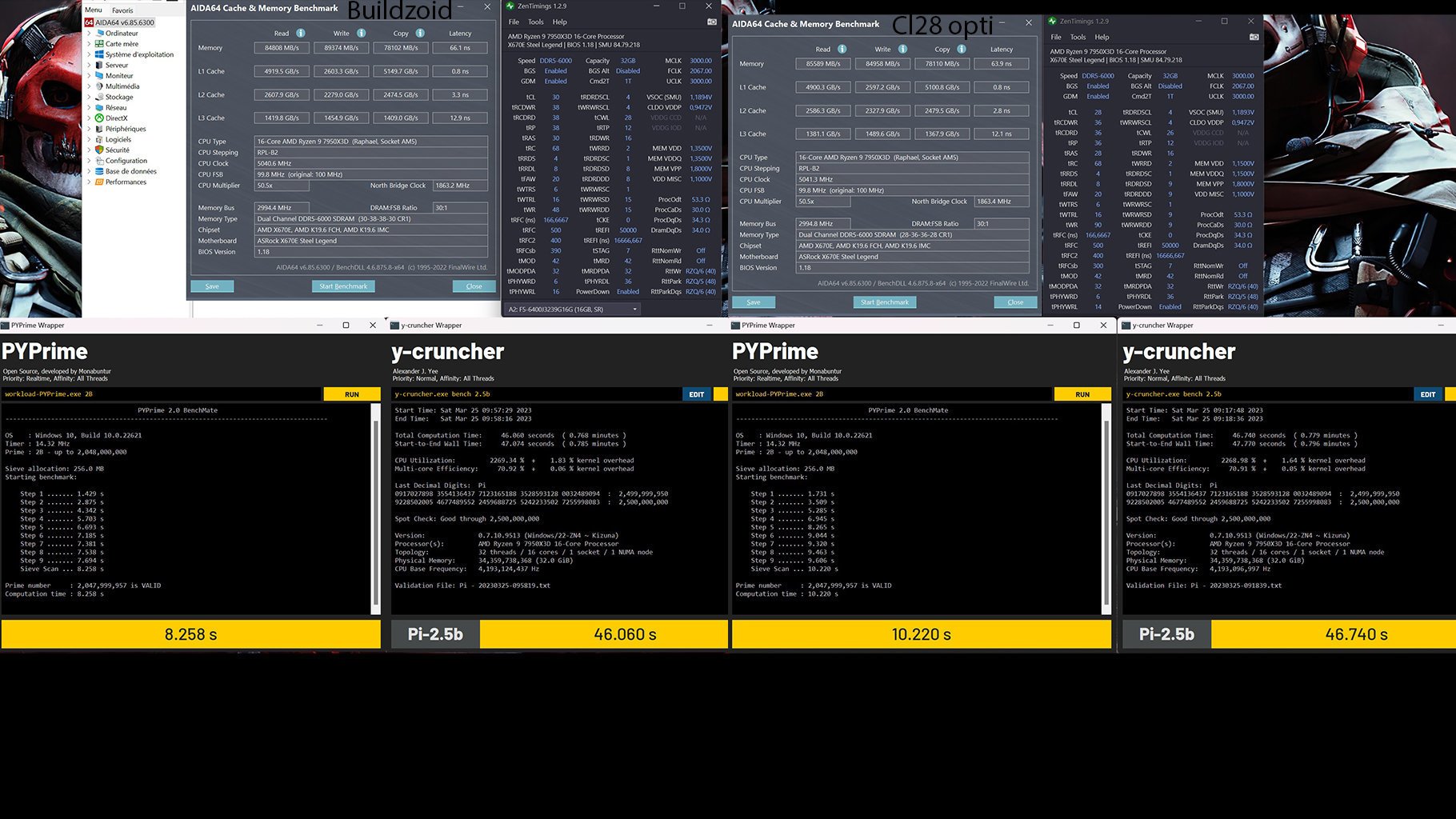Click the right y-cruncher command field
This screenshot has height=819, width=1456.
[x=1267, y=394]
